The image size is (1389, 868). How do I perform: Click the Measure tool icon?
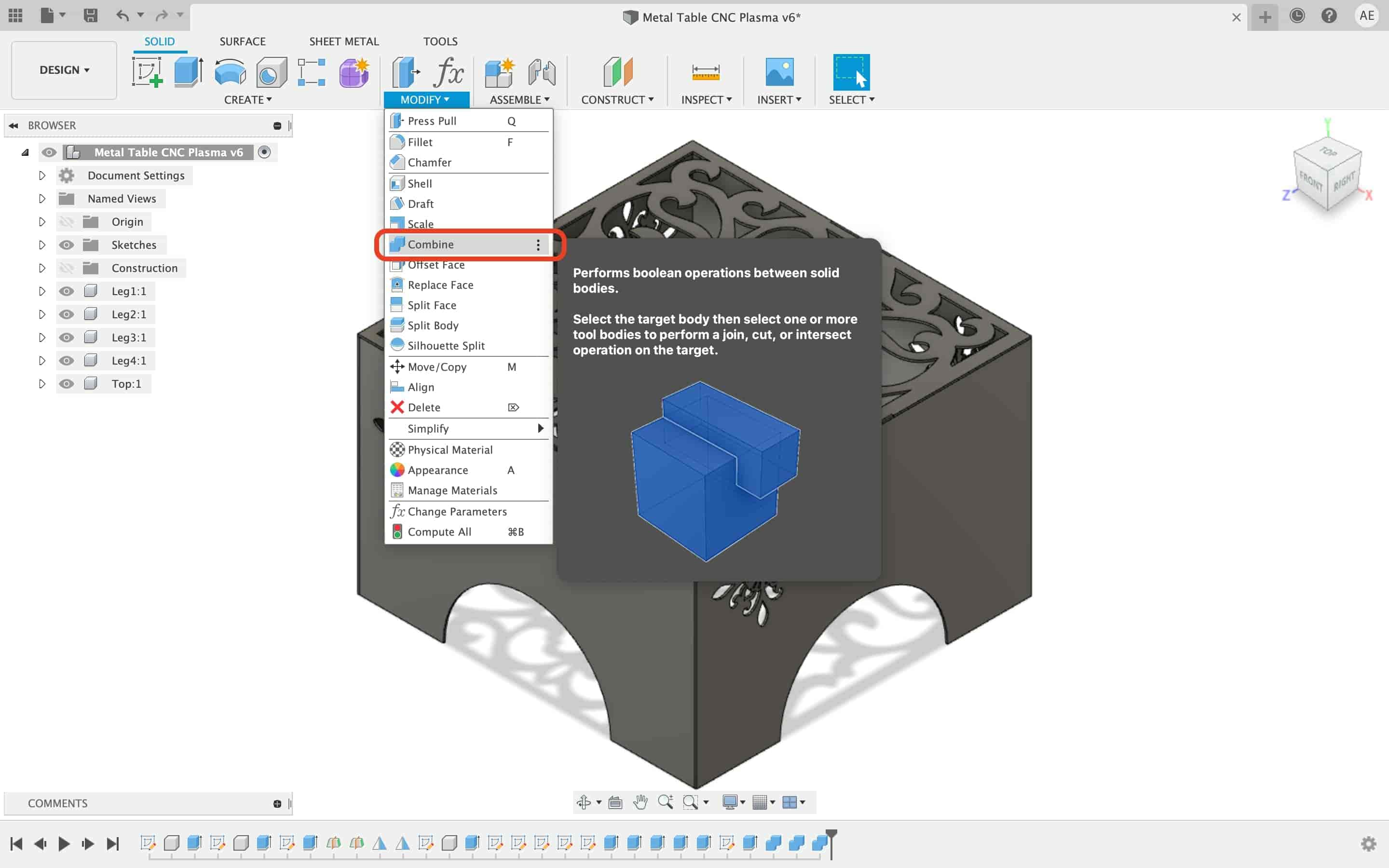pos(706,72)
